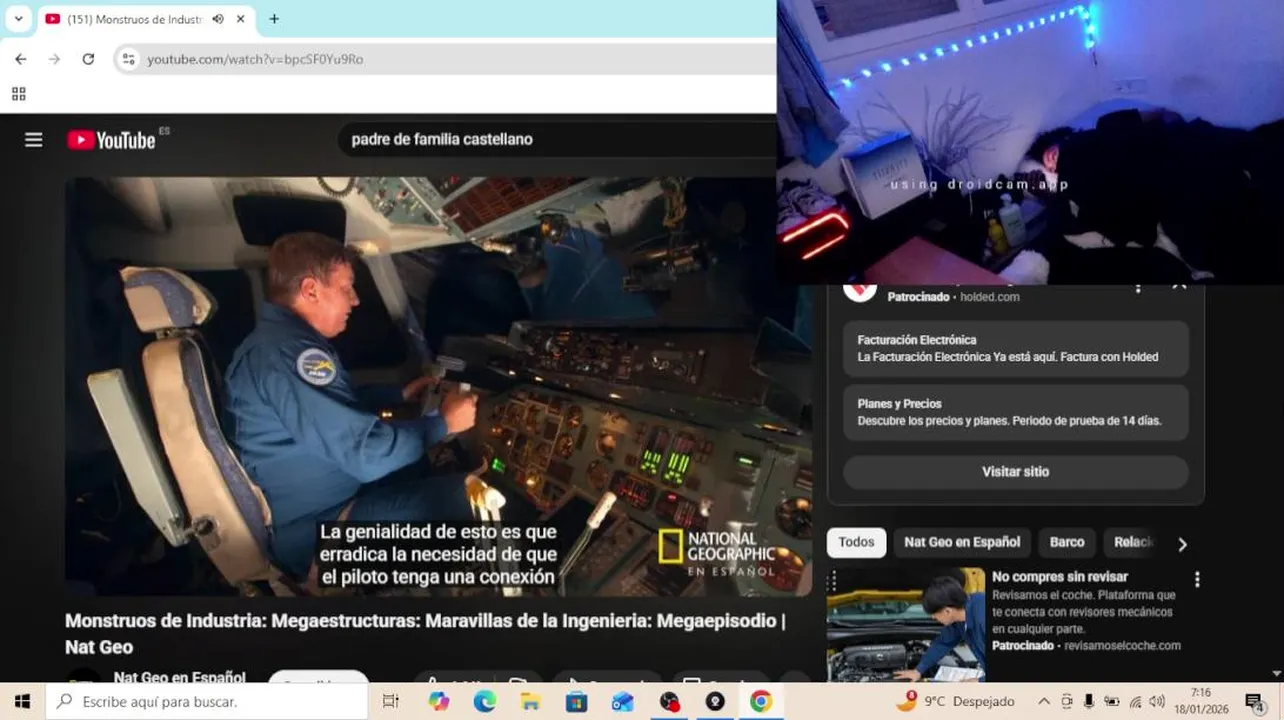Viewport: 1284px width, 720px height.
Task: Open the No compres sin revisar thumbnail
Action: 906,625
